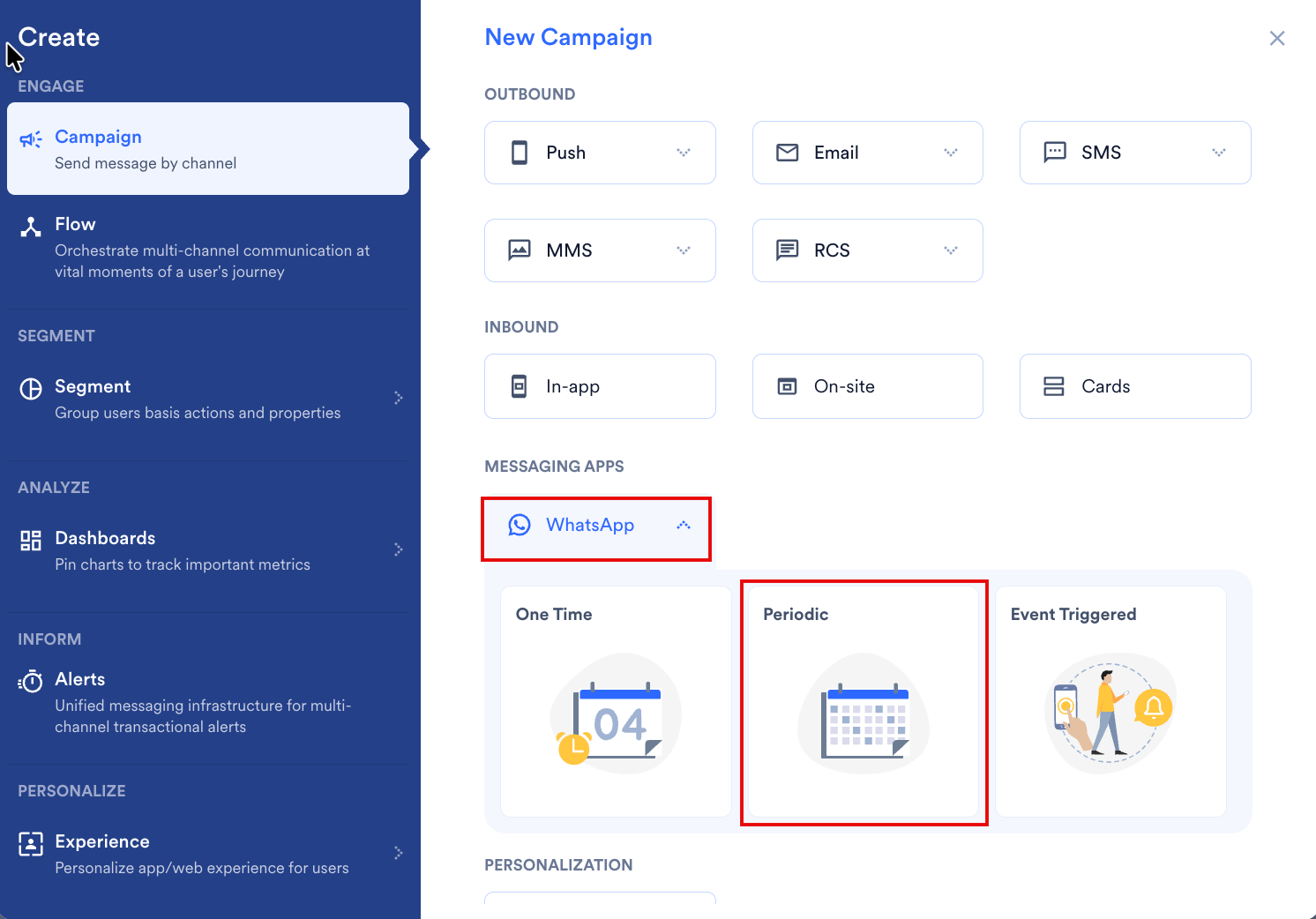
Task: Expand the Segment submenu arrow
Action: click(399, 398)
